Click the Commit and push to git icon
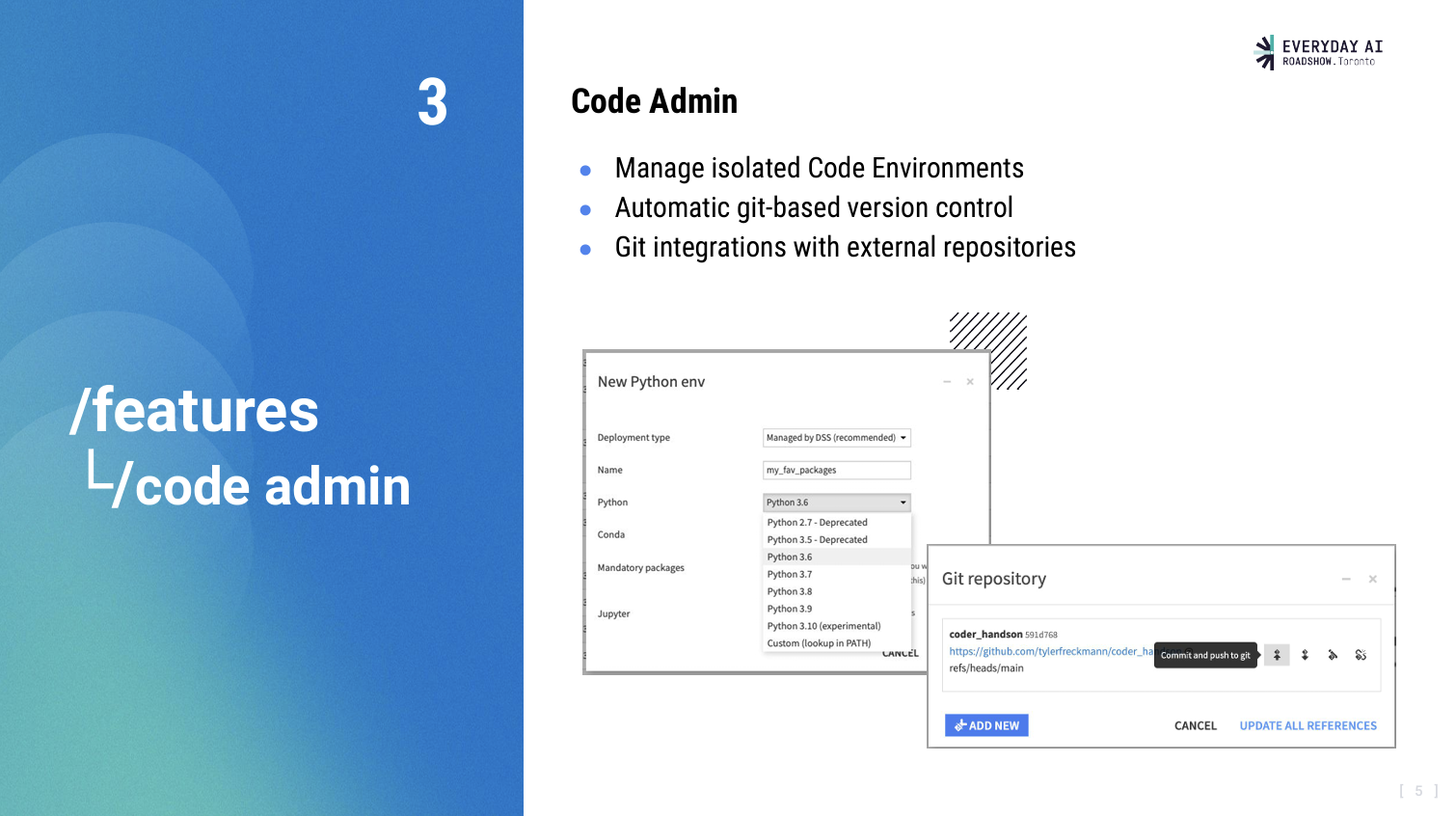1456x816 pixels. pos(1277,655)
